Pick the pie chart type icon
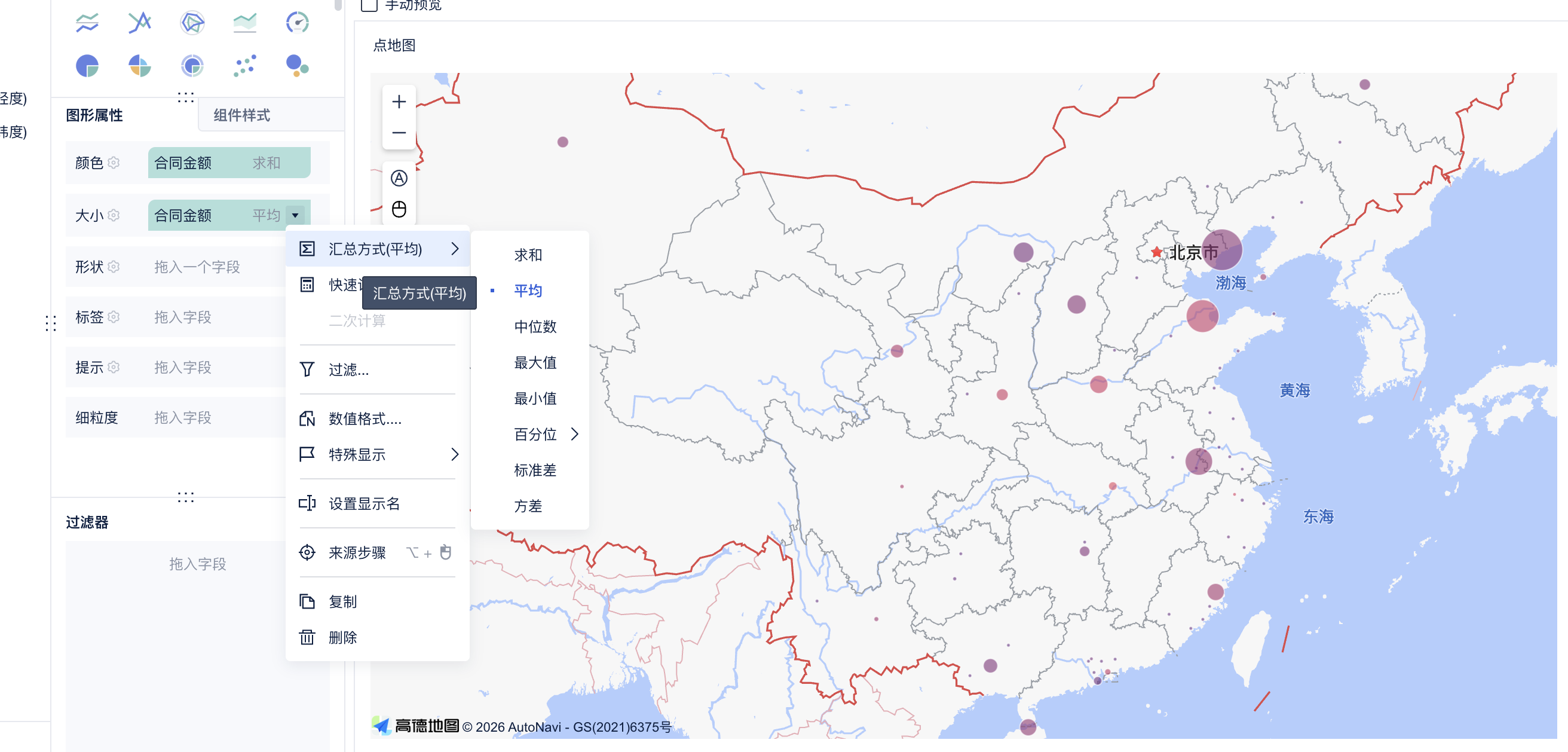The height and width of the screenshot is (752, 1568). (87, 66)
